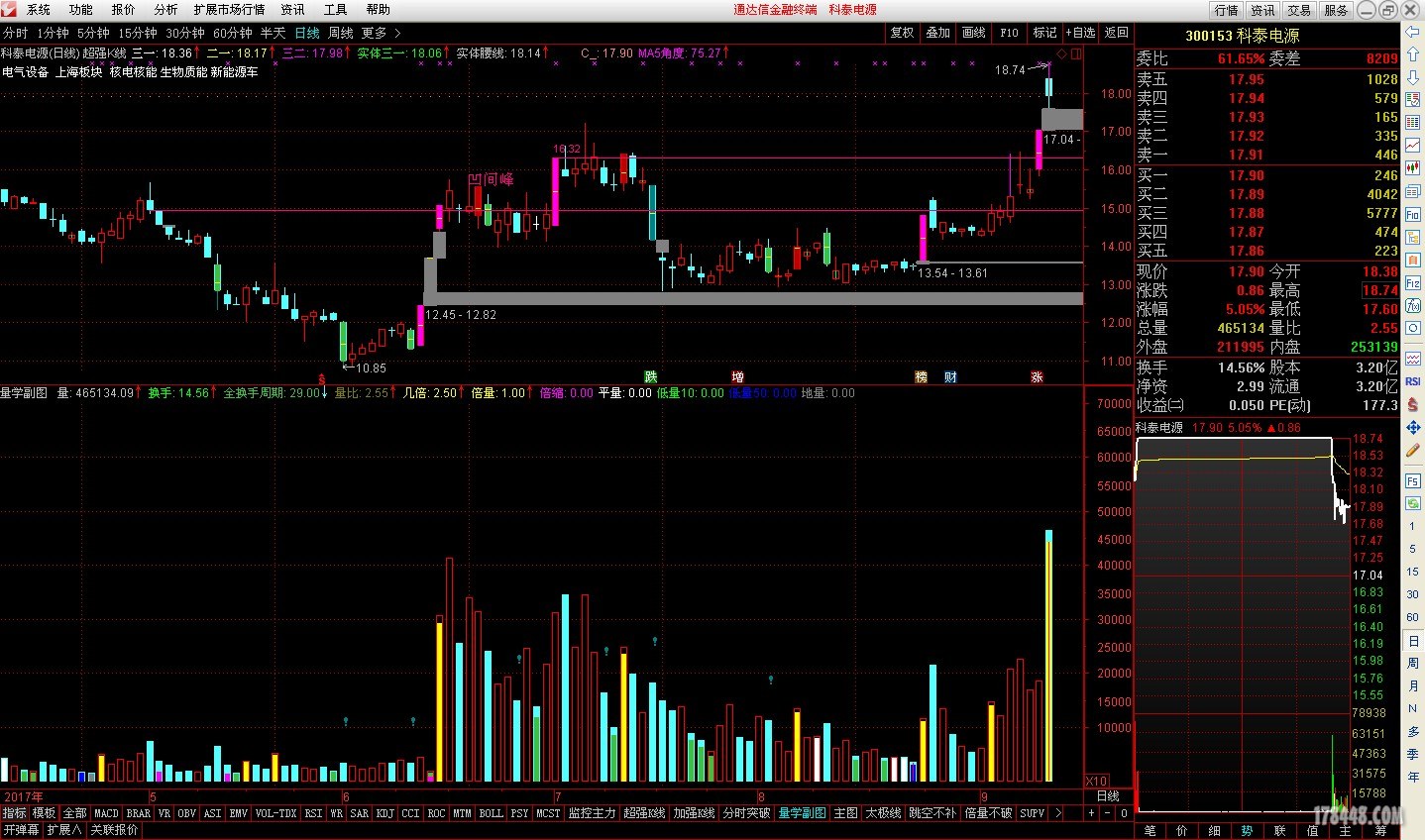Open the 报价 menu

point(124,9)
